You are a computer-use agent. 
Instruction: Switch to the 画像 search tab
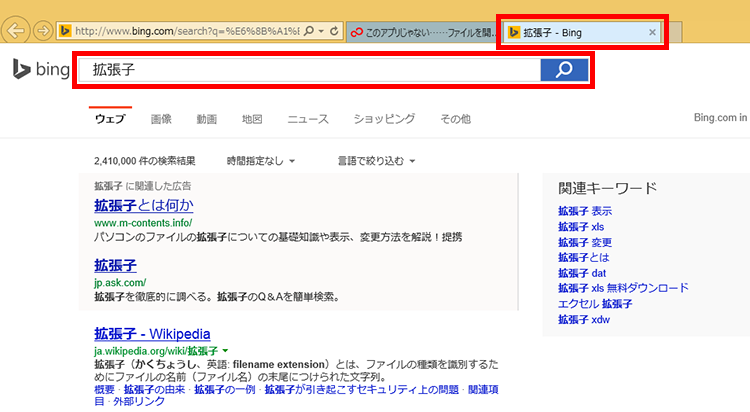point(161,119)
